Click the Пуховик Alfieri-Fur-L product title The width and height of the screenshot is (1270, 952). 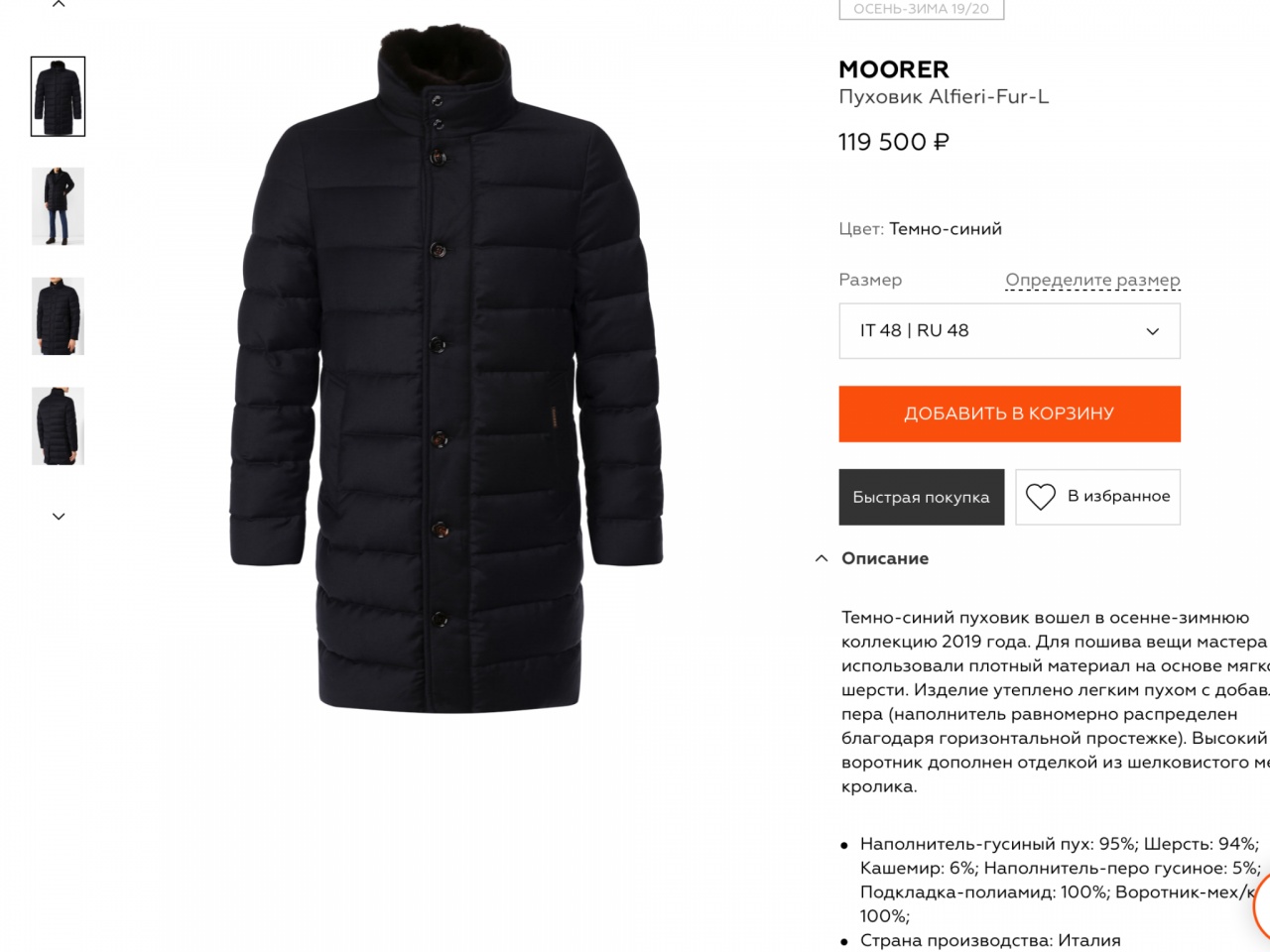[x=944, y=97]
